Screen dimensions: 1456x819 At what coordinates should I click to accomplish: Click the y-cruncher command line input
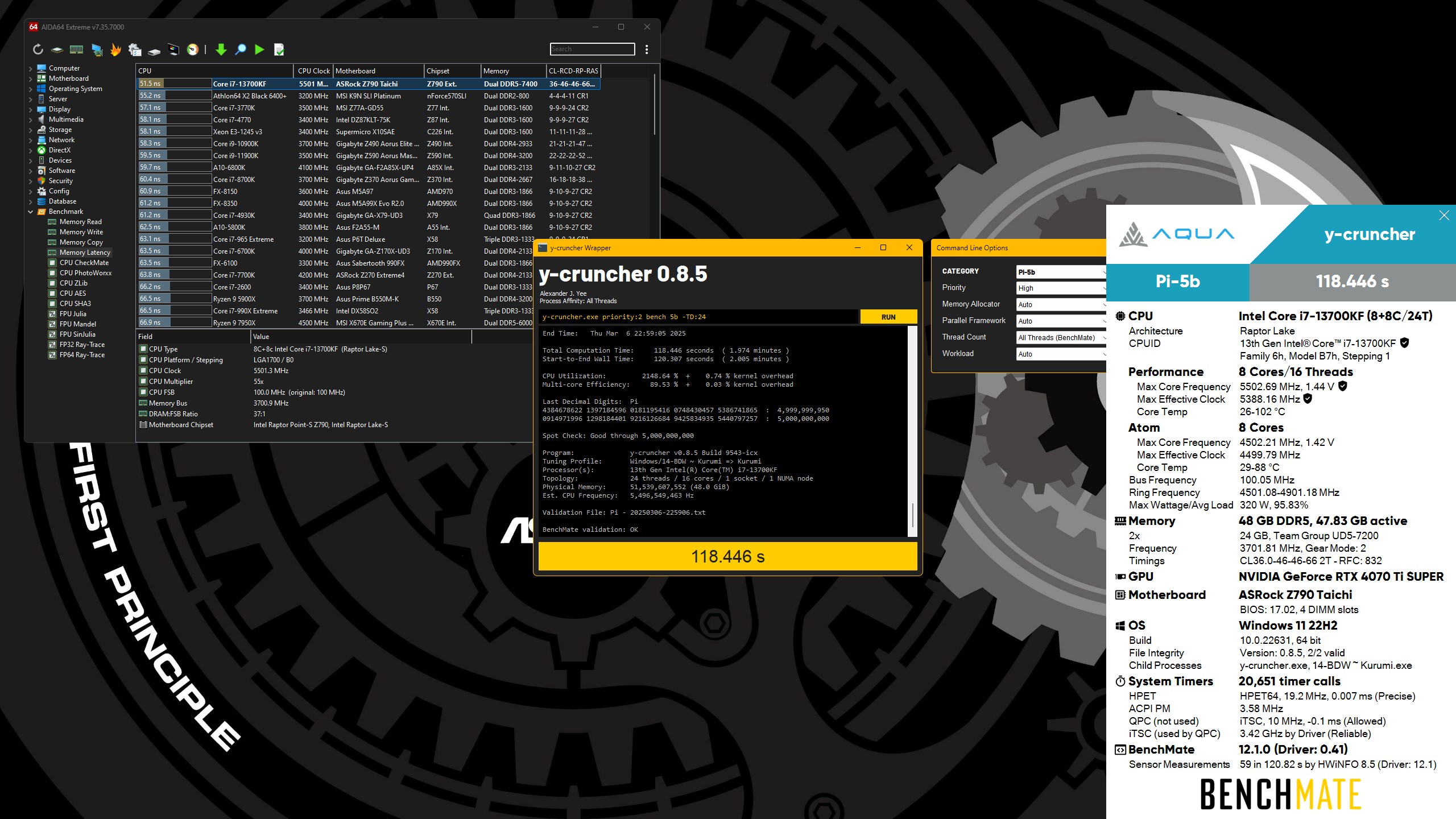698,317
